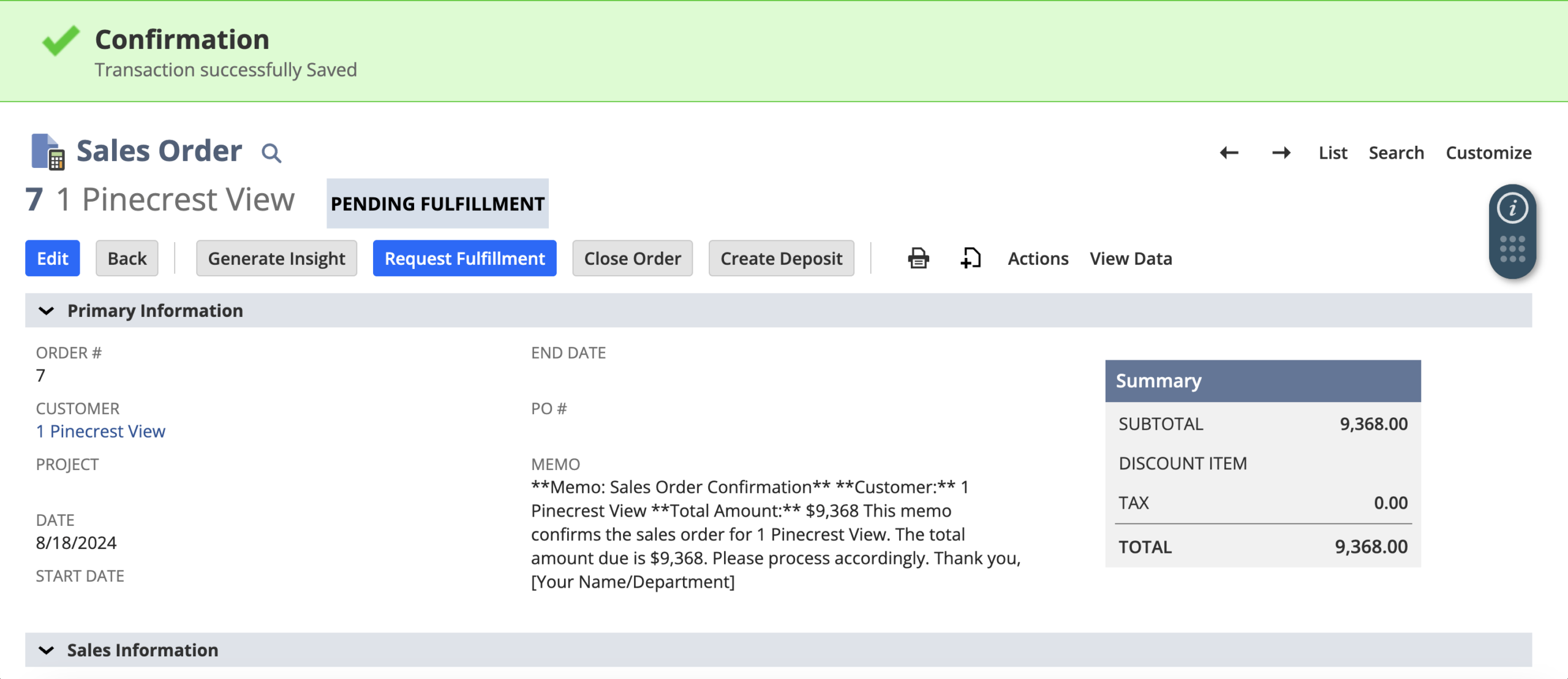
Task: Open the Customize option
Action: point(1488,153)
